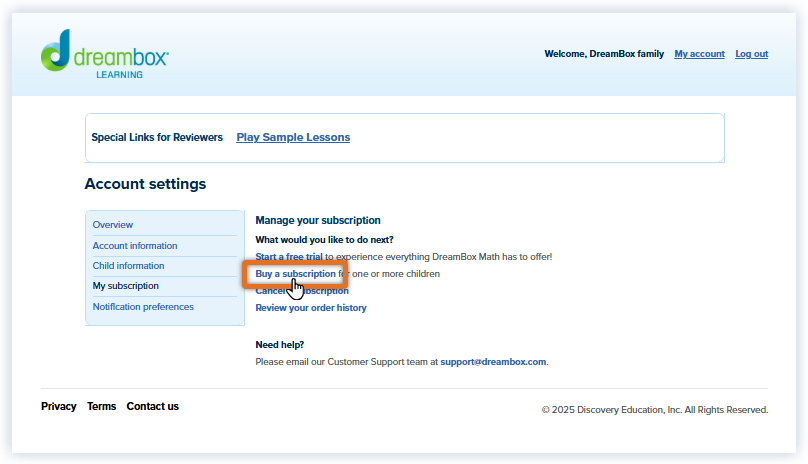Click the Welcome, DreamBox family text
Screen dimensions: 808x464
604,54
